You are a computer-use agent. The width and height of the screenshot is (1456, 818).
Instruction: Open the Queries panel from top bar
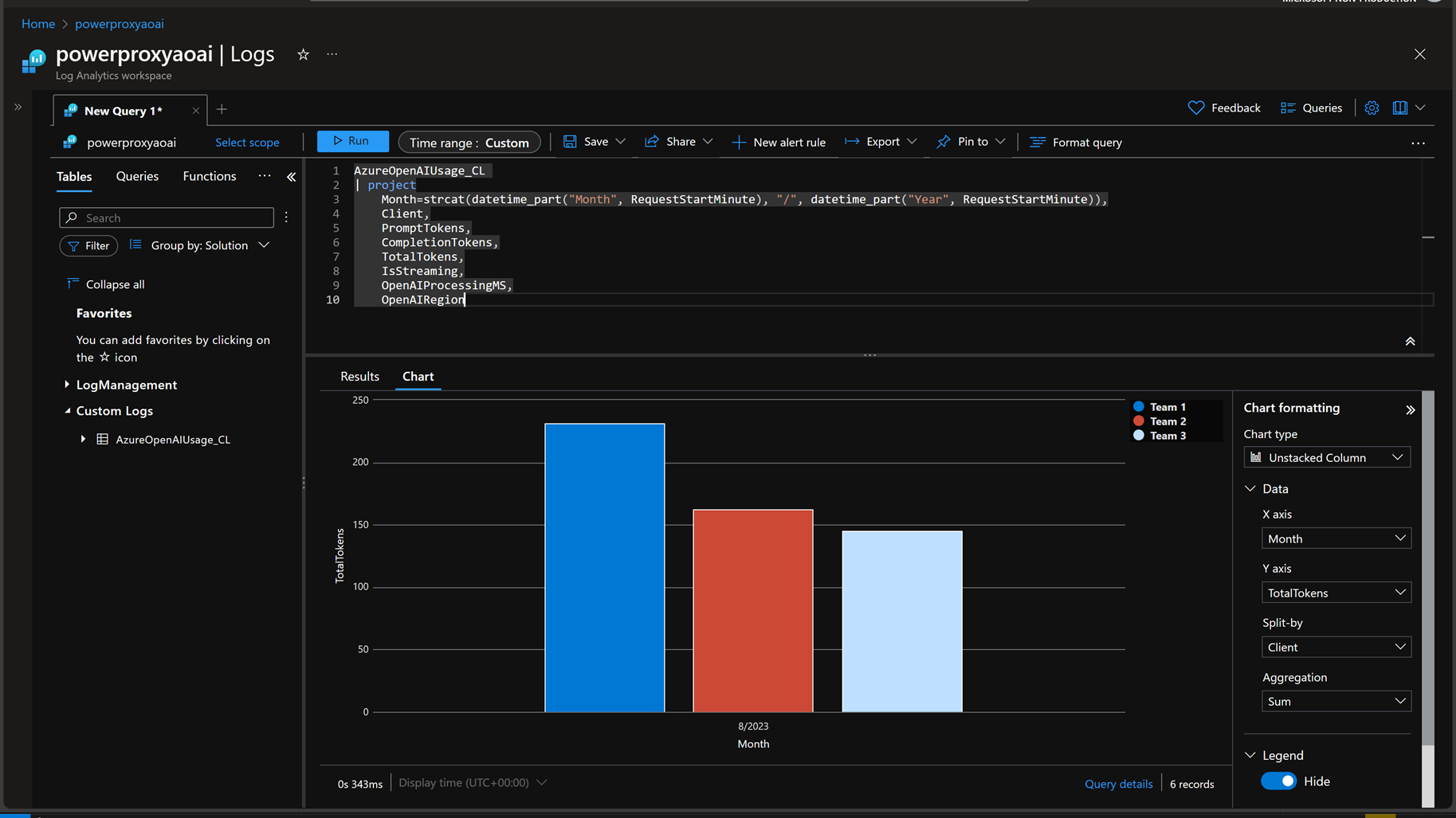1311,108
